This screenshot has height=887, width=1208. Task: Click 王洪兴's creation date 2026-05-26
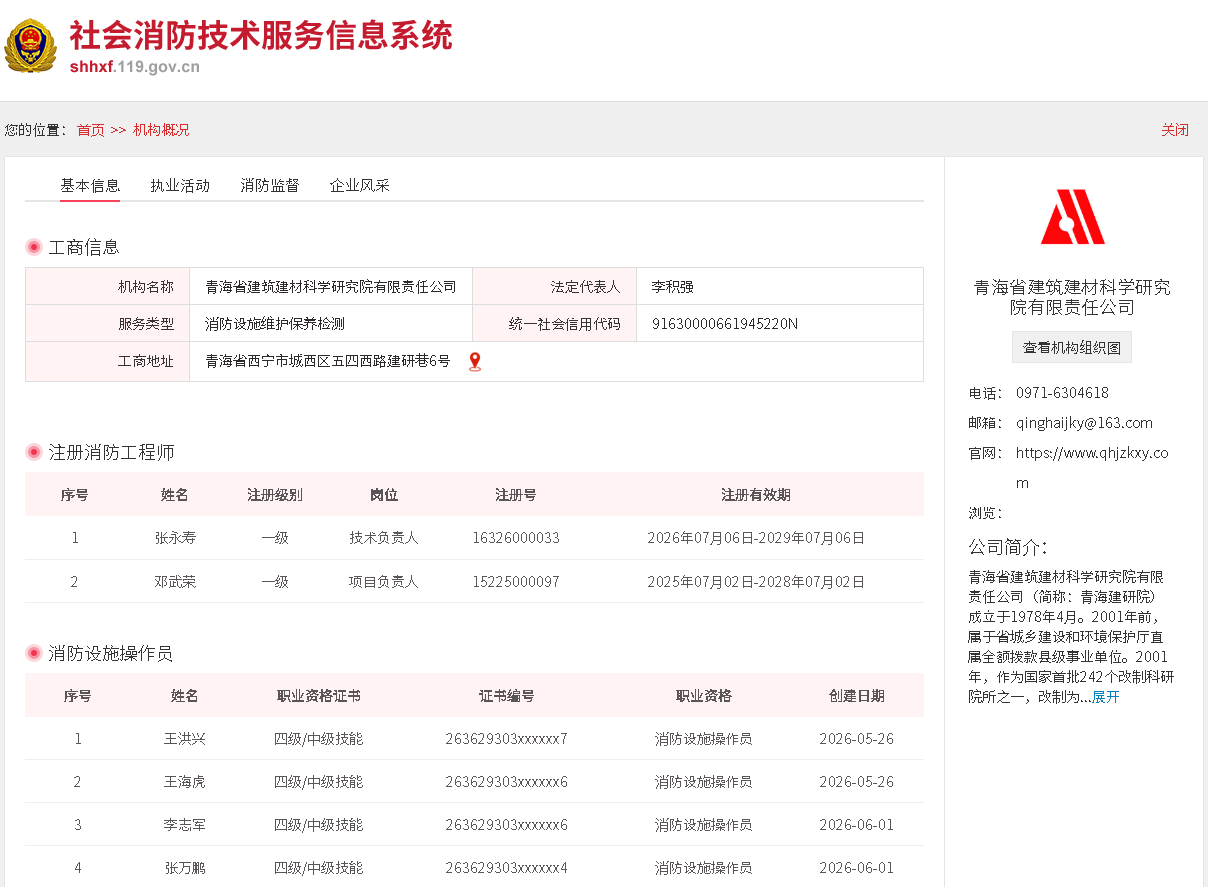[856, 739]
